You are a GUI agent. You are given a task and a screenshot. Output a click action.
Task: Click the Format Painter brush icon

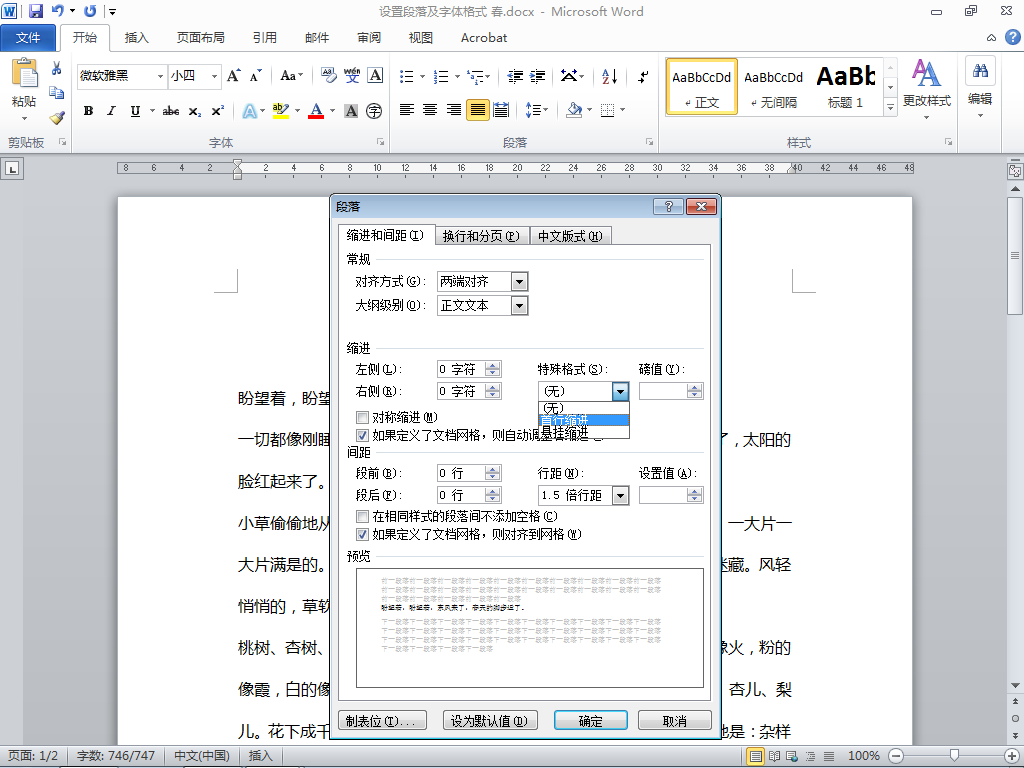tap(57, 118)
